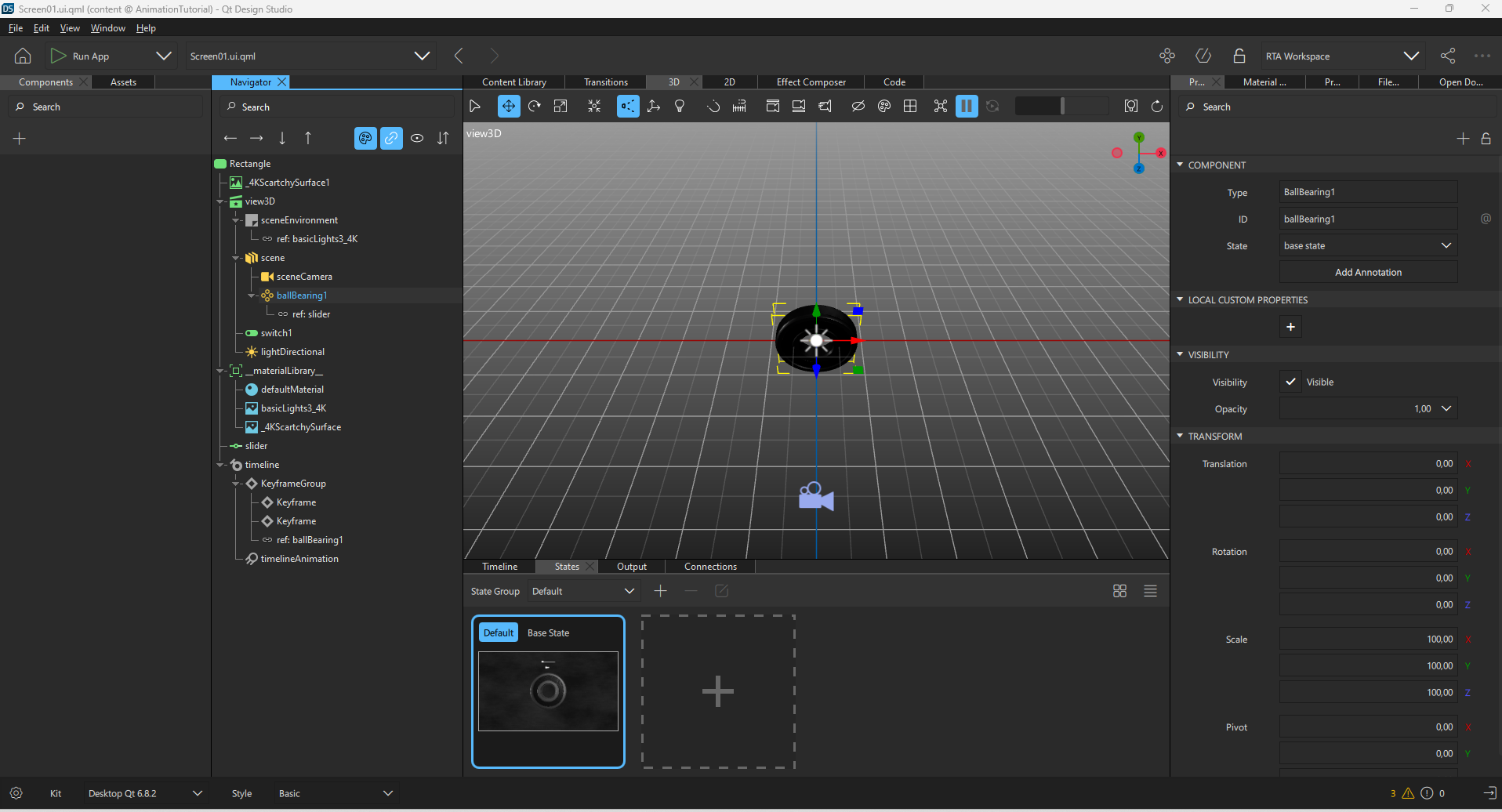This screenshot has height=812, width=1502.
Task: Toggle the eye visibility filter in Navigator
Action: point(417,139)
